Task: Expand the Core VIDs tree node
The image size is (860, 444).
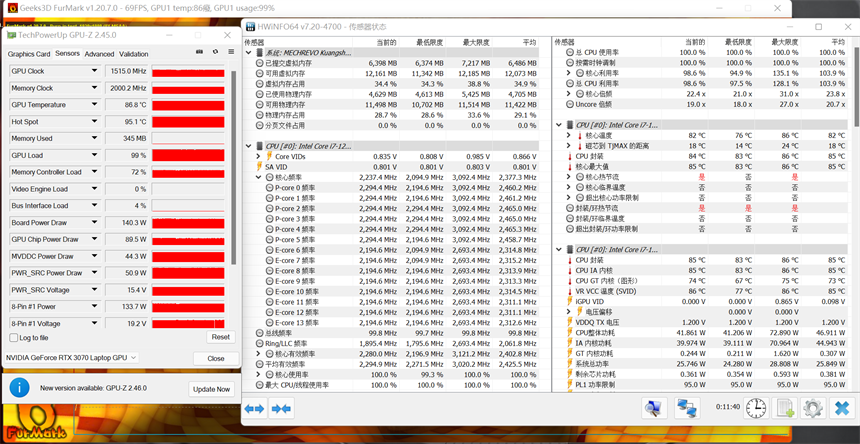Action: [x=259, y=157]
